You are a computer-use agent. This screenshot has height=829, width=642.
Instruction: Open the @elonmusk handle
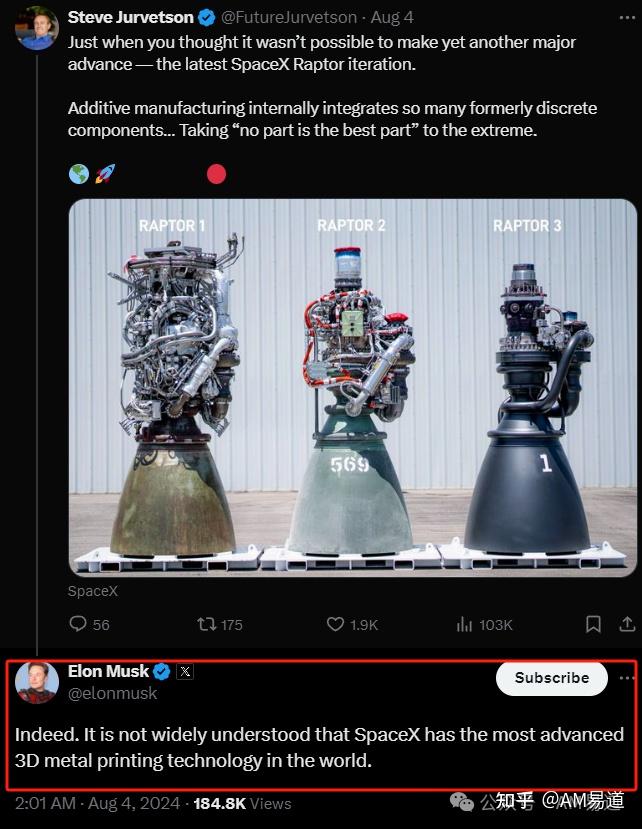[113, 693]
